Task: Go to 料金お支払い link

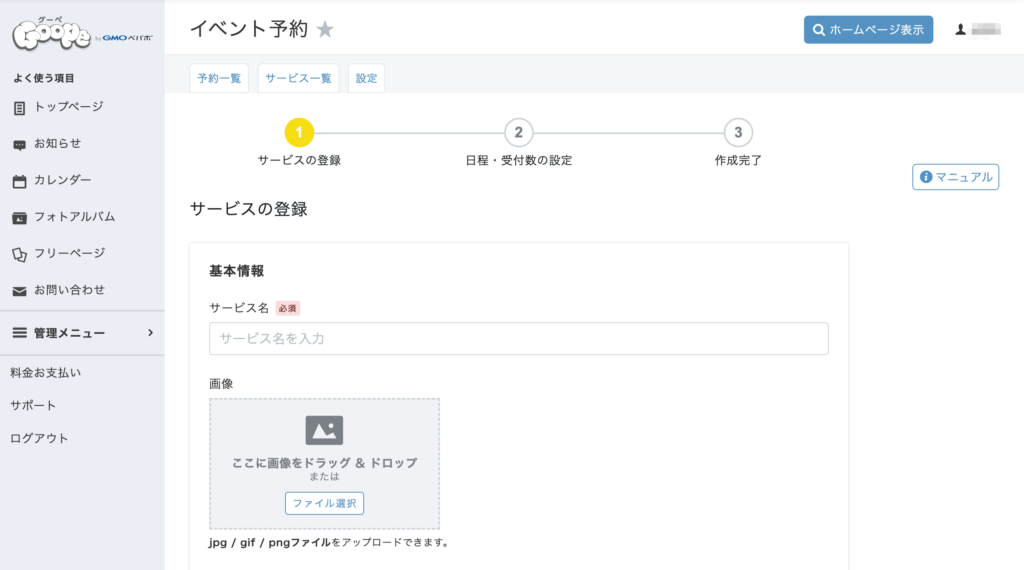Action: pyautogui.click(x=46, y=373)
